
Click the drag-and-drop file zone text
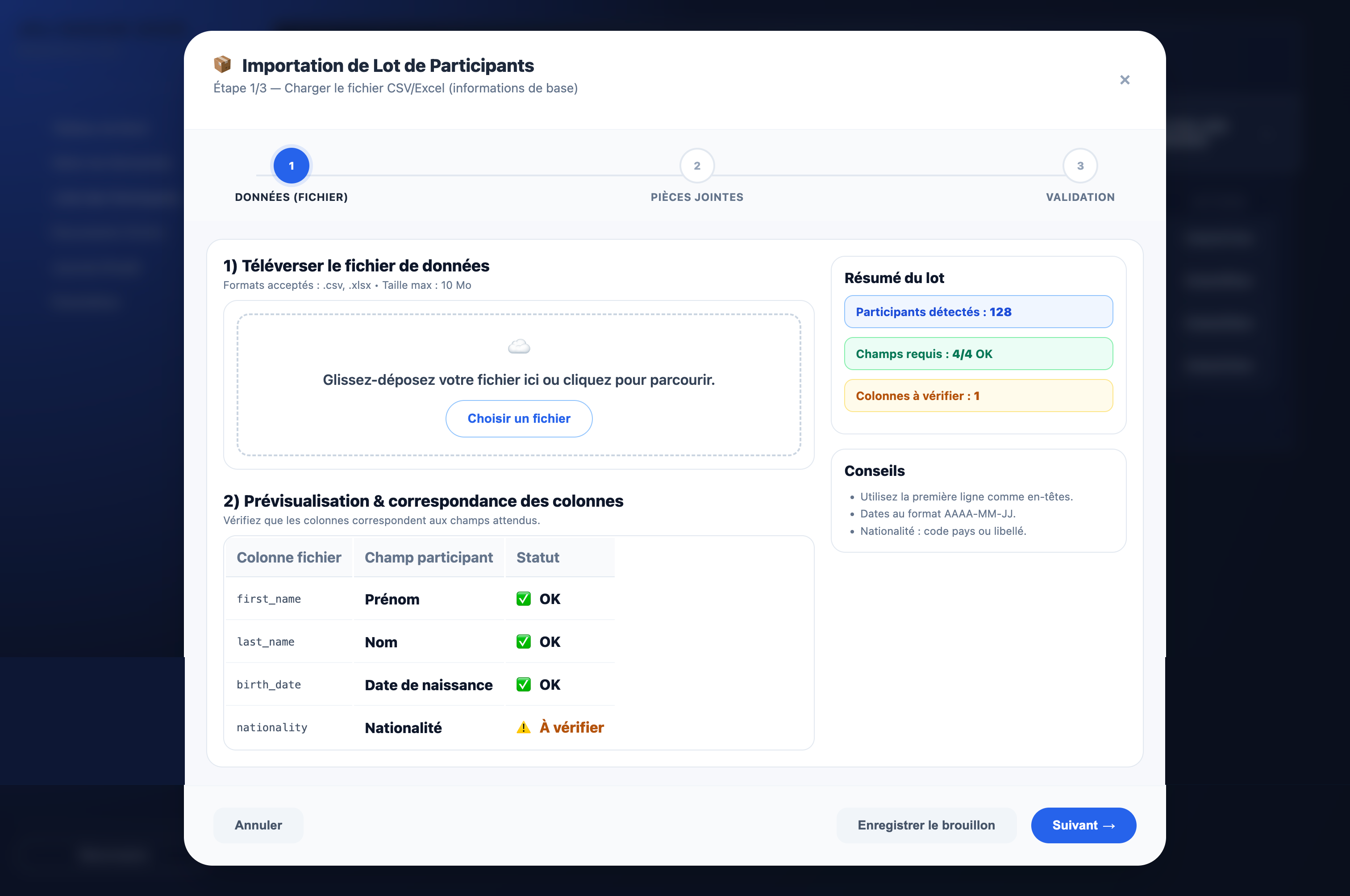[x=518, y=380]
